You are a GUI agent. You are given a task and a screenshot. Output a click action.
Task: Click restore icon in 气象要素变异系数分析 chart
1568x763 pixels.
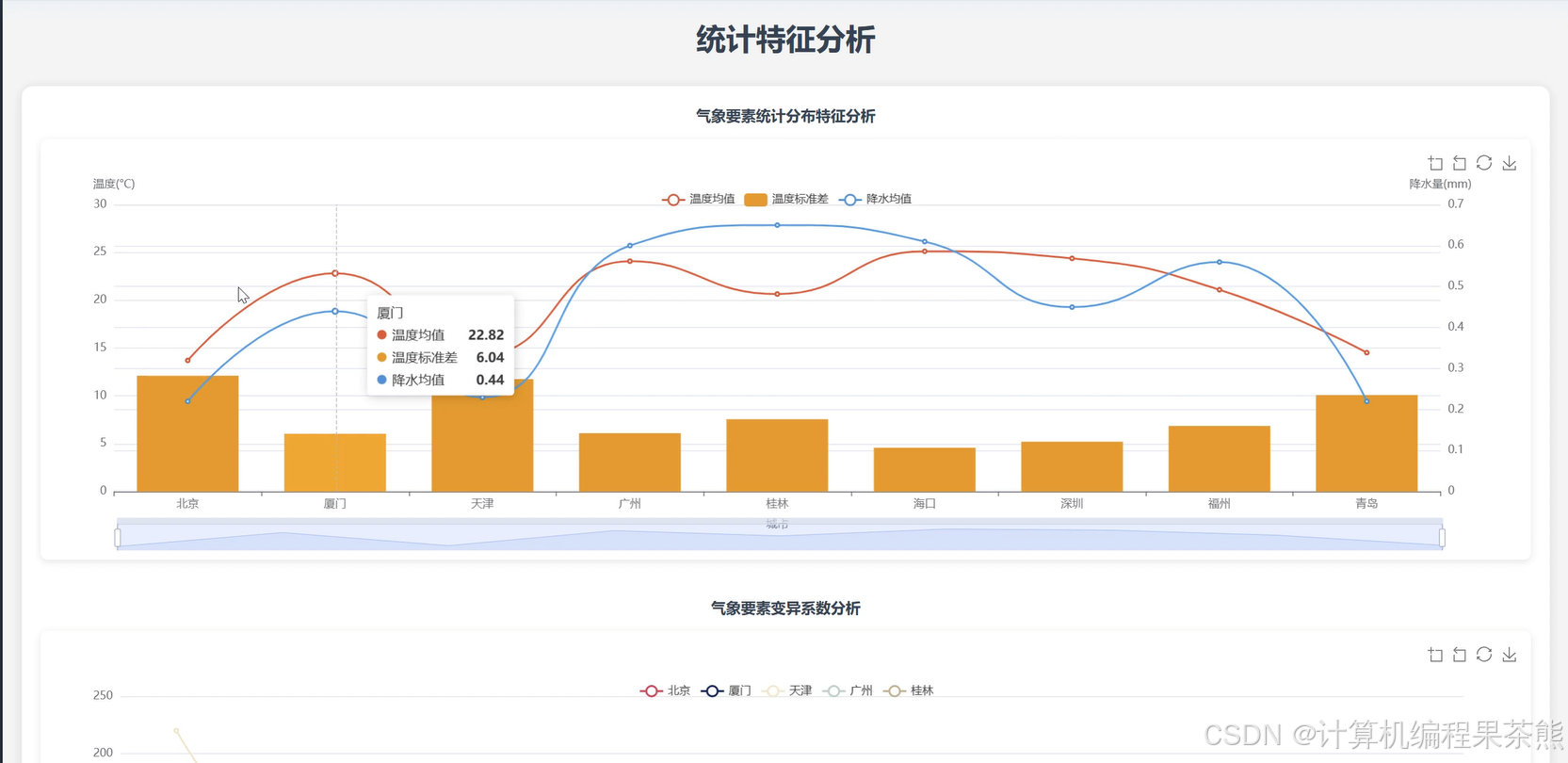click(x=1484, y=655)
